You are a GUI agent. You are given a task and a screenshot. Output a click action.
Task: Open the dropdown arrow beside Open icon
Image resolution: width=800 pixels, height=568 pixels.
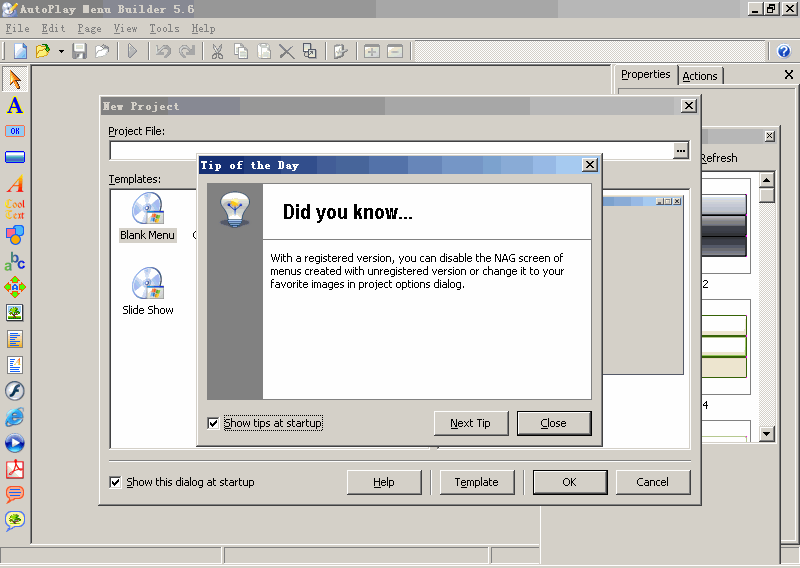[x=61, y=51]
